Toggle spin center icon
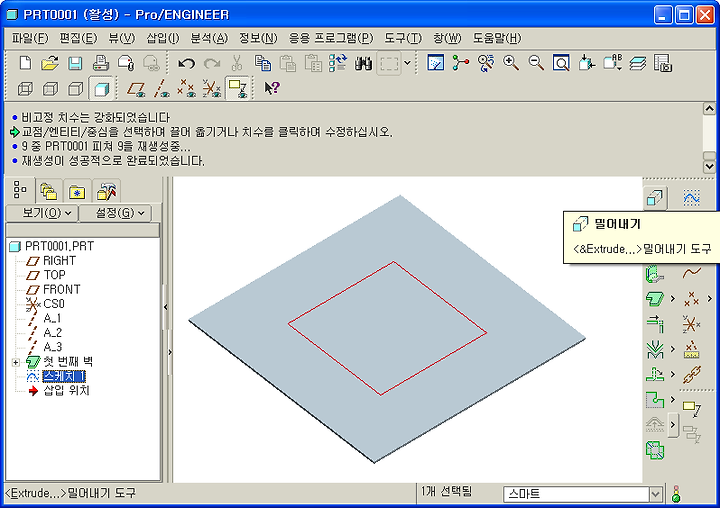 pyautogui.click(x=461, y=62)
